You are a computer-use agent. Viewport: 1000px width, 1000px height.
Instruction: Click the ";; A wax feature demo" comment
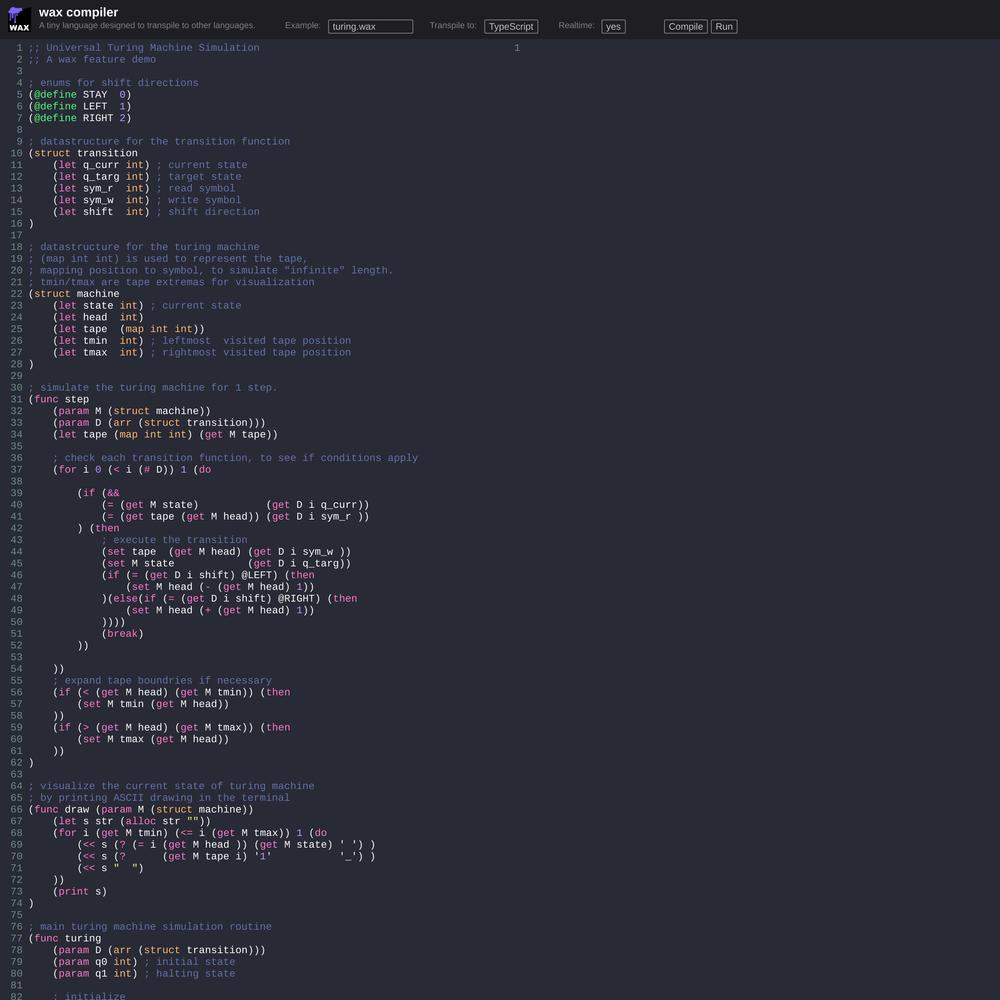92,59
